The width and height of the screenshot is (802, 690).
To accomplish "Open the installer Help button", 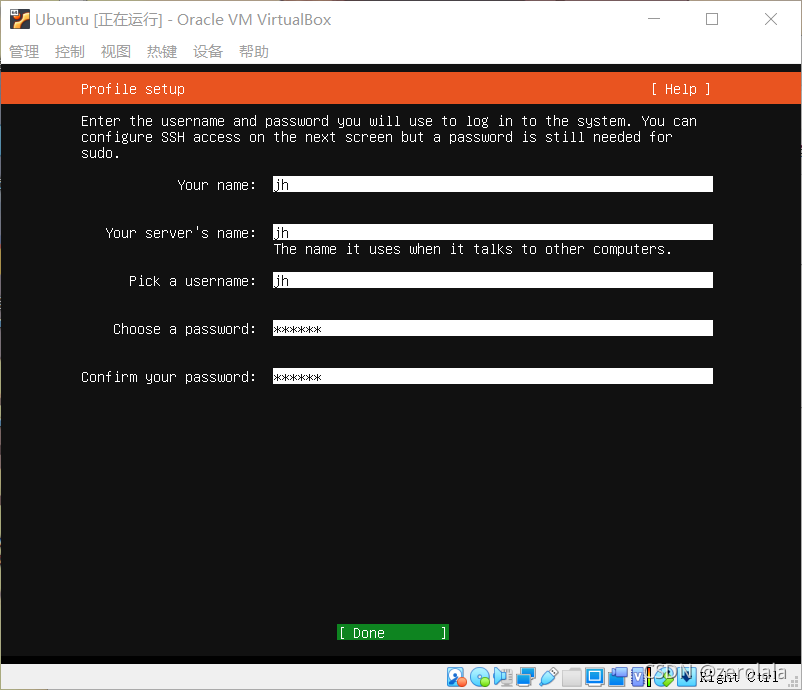I will click(681, 90).
